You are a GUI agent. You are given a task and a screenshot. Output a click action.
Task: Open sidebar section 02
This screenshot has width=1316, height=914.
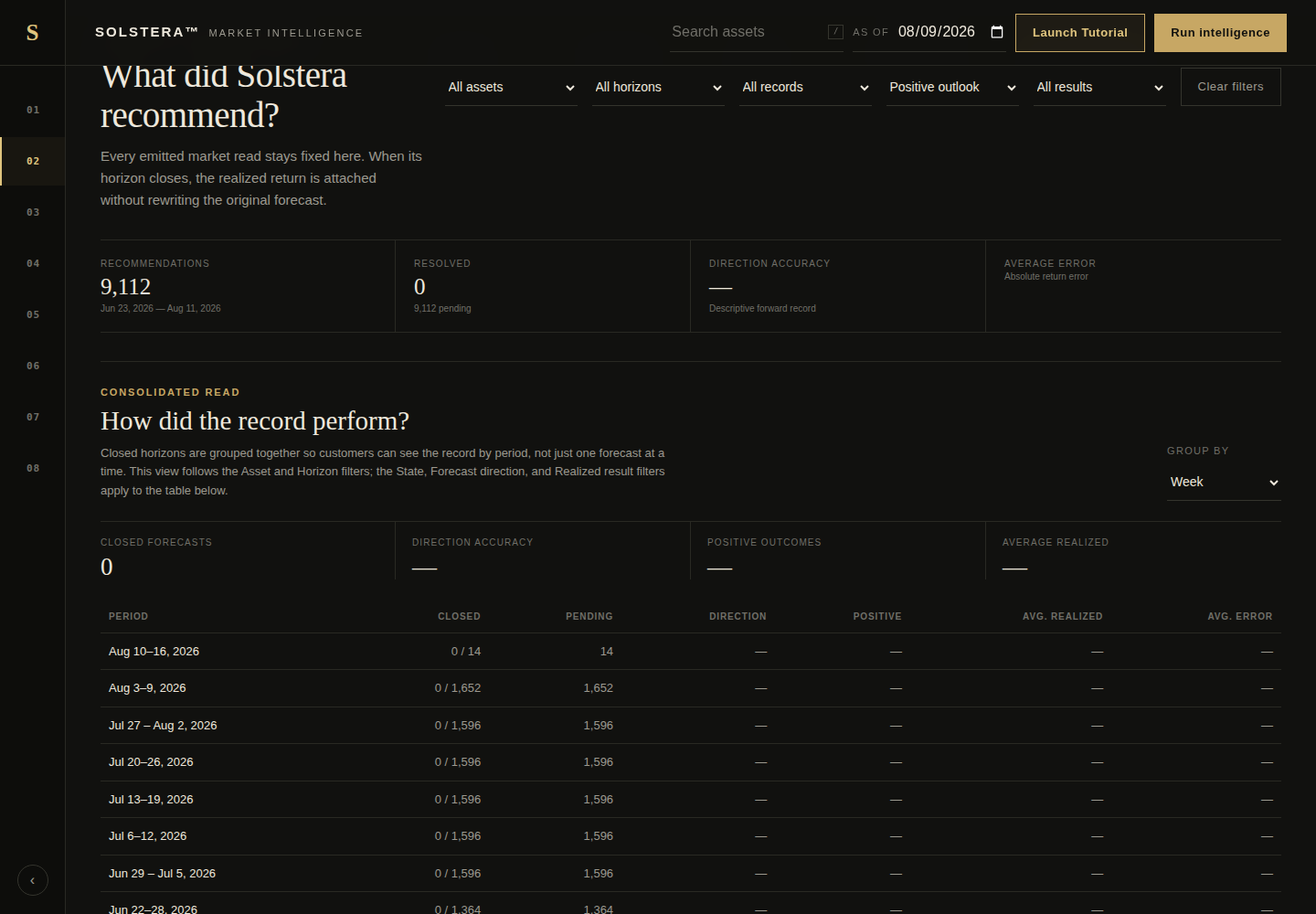33,161
